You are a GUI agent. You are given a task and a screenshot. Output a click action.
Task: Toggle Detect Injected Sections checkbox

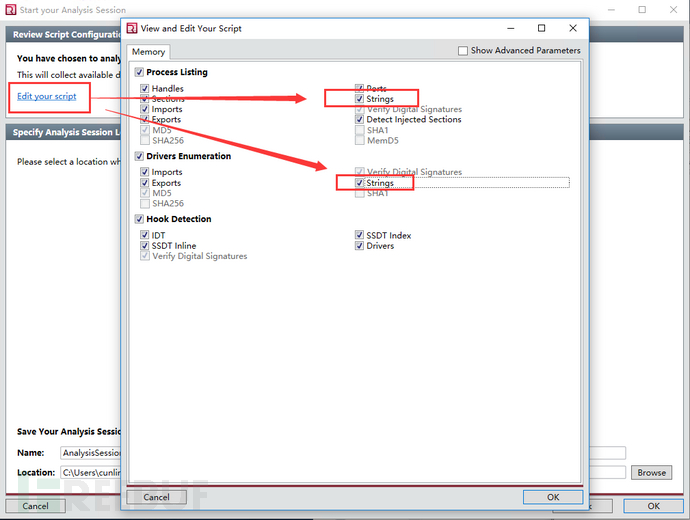(360, 119)
